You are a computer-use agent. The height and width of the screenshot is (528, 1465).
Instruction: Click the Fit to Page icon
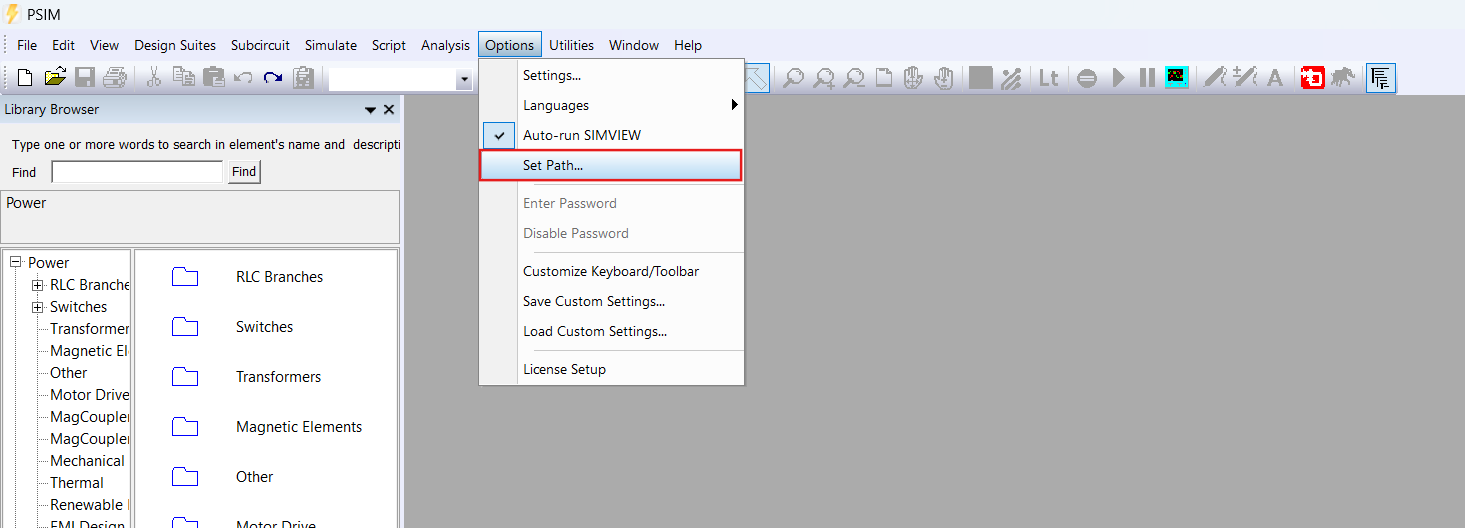click(x=884, y=78)
